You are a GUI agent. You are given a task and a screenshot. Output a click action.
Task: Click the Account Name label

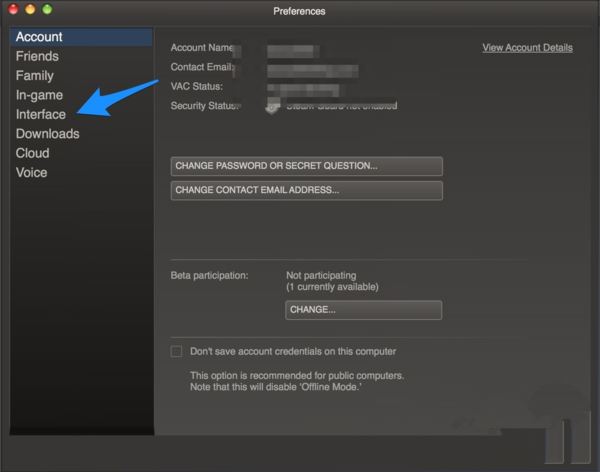[x=202, y=47]
